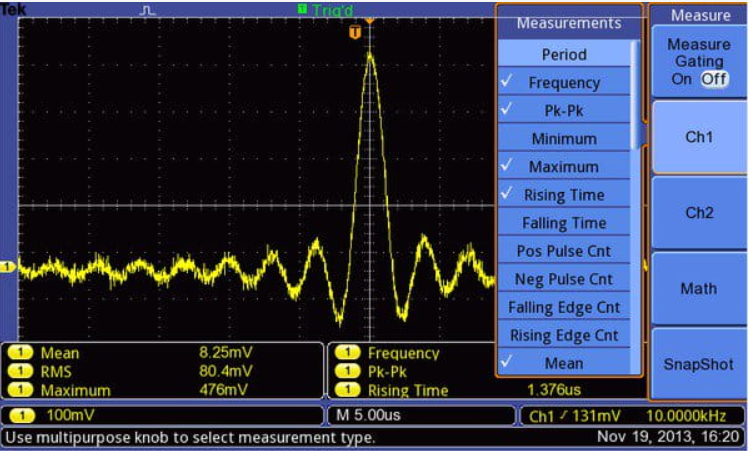Click the channel 1 badge beside RMS readout

pyautogui.click(x=20, y=371)
